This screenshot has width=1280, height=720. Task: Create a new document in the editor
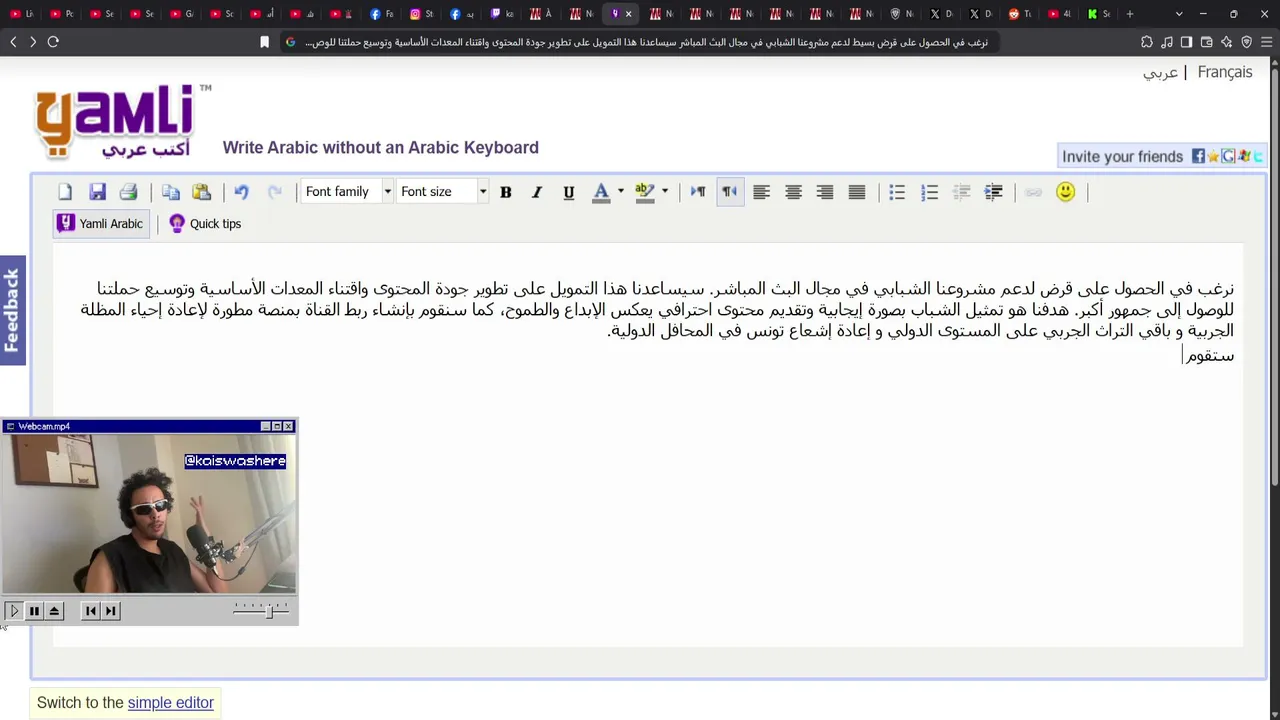click(65, 192)
